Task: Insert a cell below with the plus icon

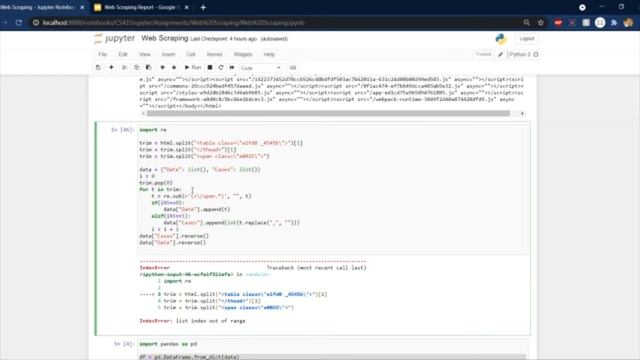Action: tap(111, 67)
